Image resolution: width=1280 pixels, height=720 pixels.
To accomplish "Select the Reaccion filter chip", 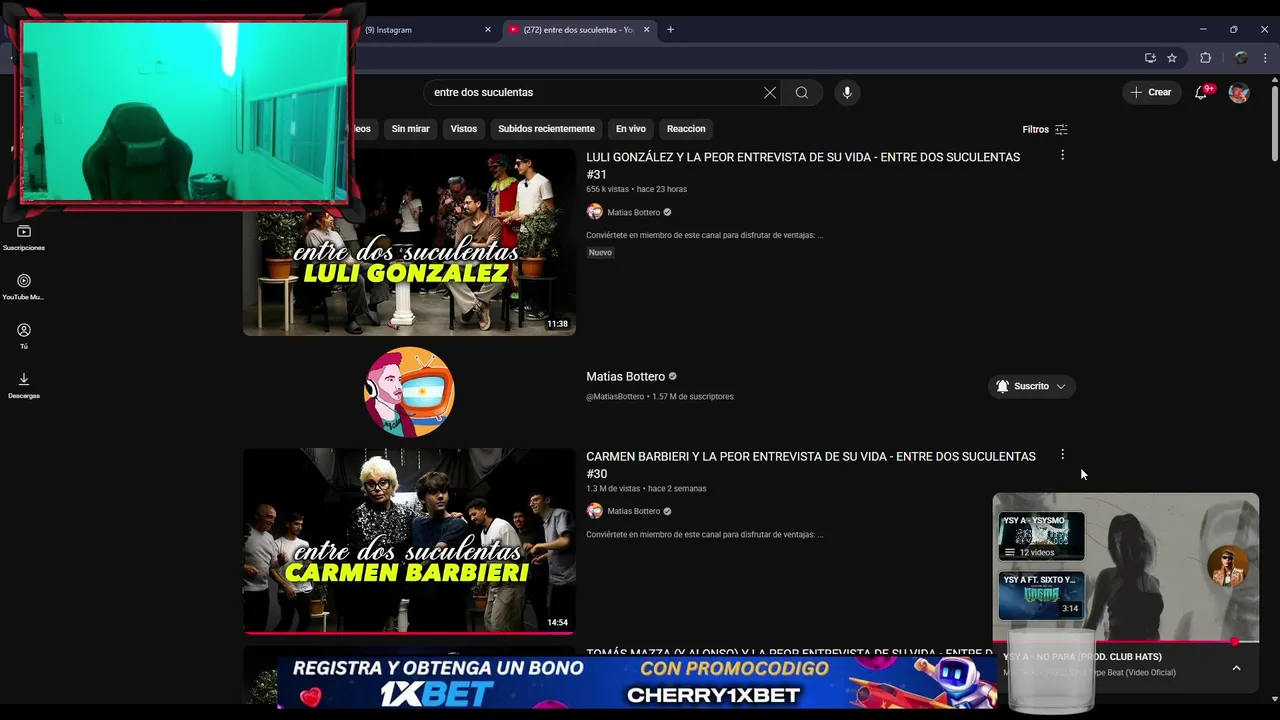I will 686,129.
